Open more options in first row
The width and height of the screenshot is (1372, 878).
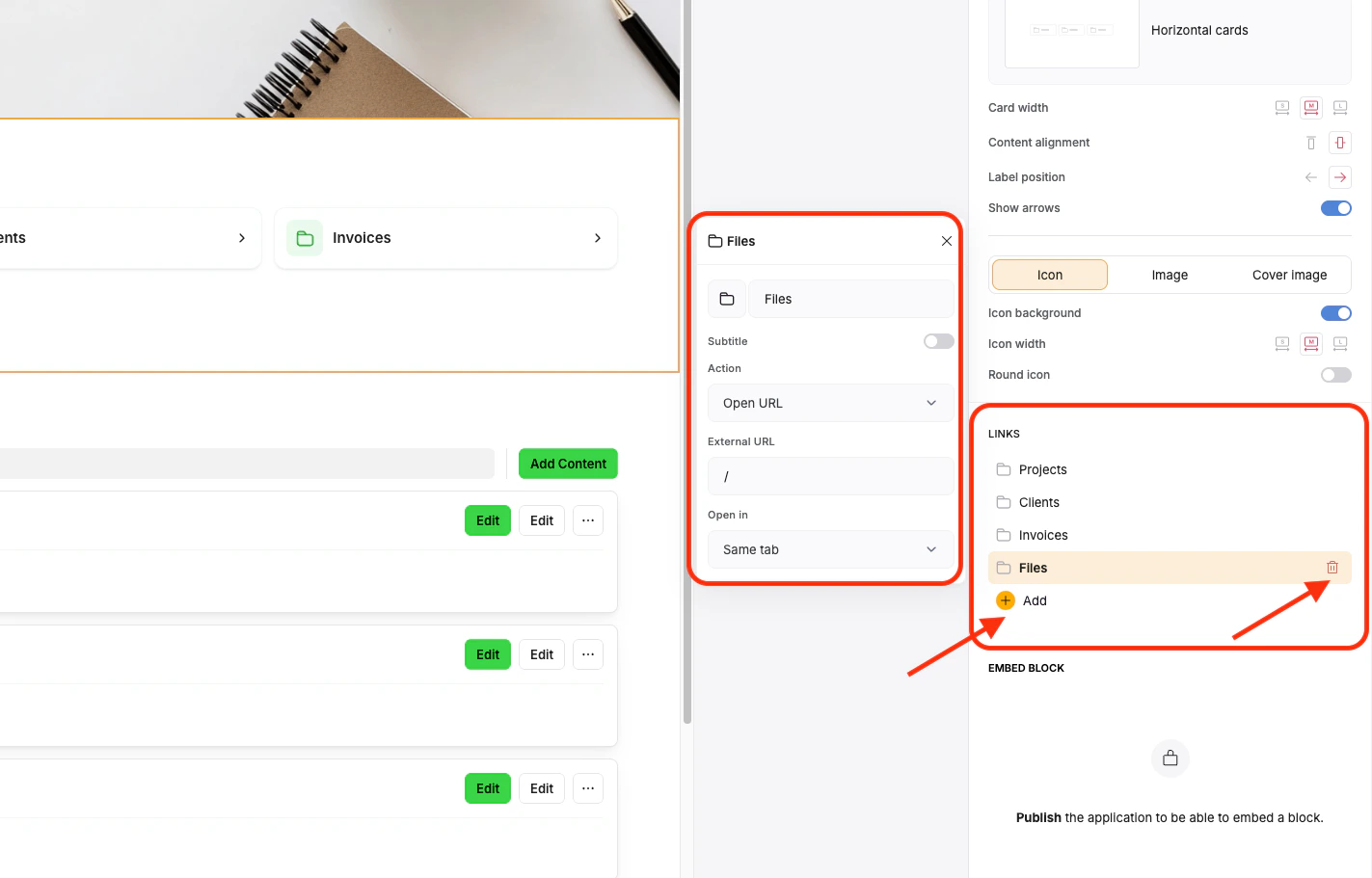click(588, 520)
